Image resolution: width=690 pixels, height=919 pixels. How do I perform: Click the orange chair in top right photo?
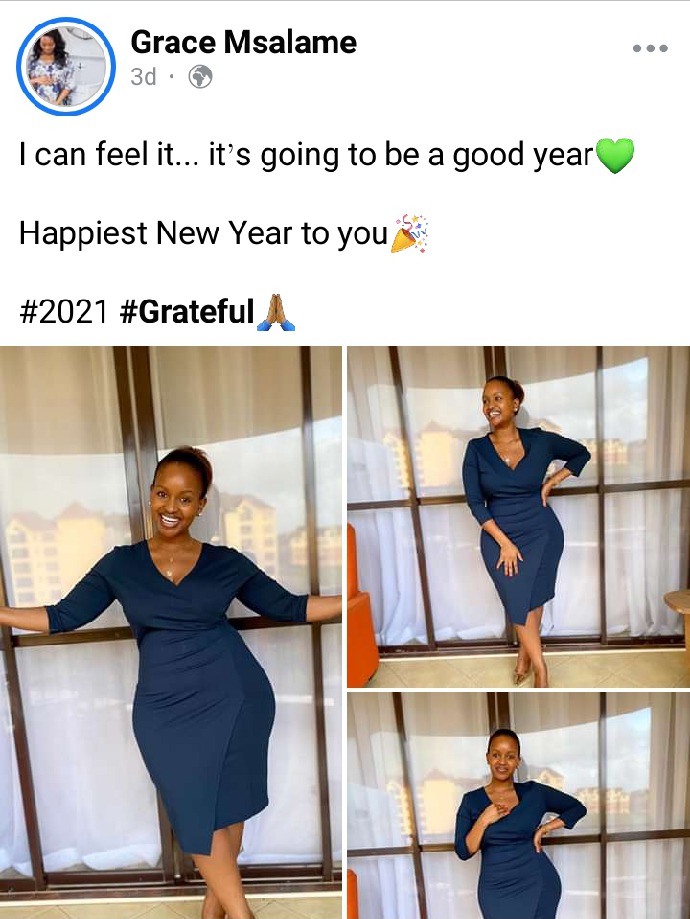tap(361, 608)
